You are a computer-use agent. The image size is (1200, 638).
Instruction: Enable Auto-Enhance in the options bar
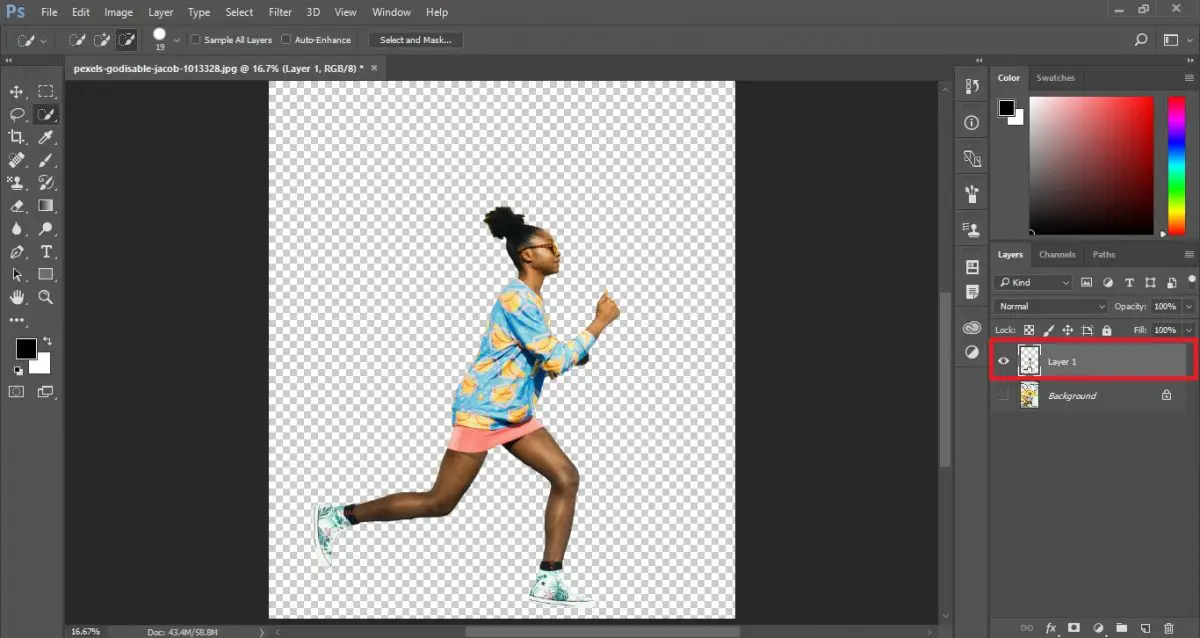(x=287, y=39)
